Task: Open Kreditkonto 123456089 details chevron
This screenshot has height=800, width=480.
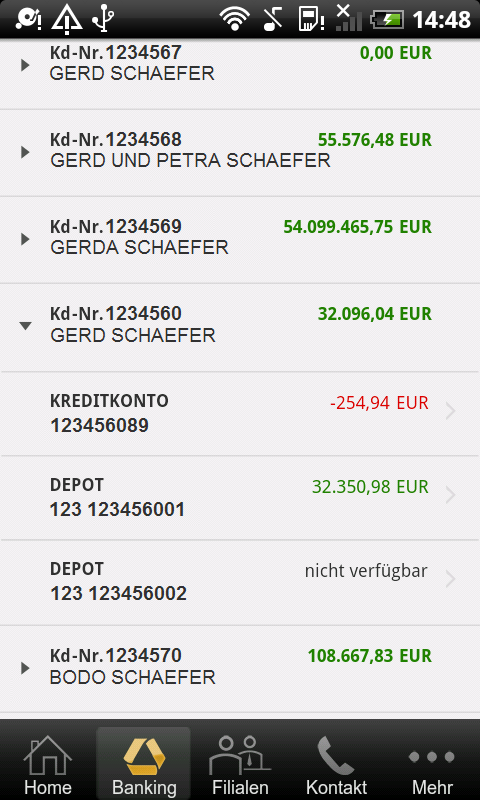Action: tap(450, 411)
